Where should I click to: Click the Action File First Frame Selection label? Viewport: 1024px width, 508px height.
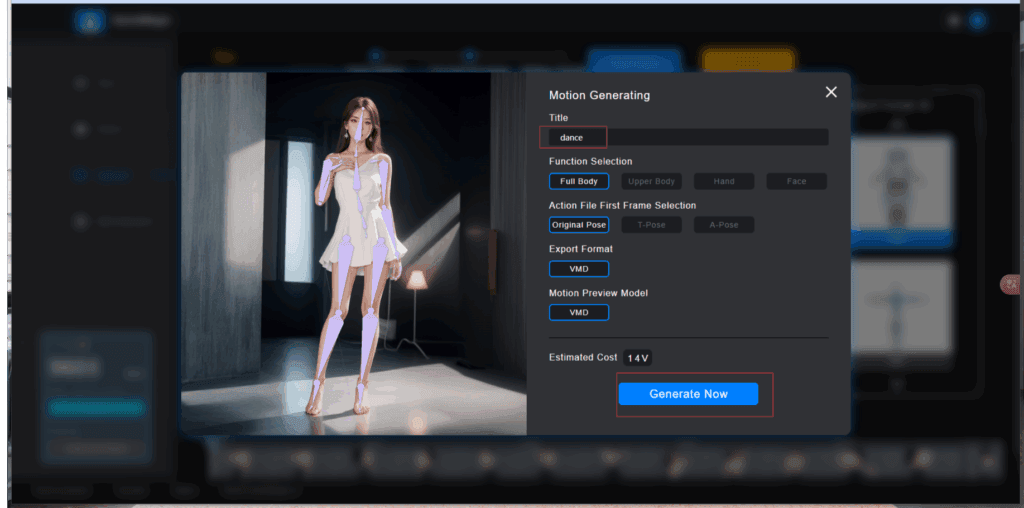click(x=622, y=205)
